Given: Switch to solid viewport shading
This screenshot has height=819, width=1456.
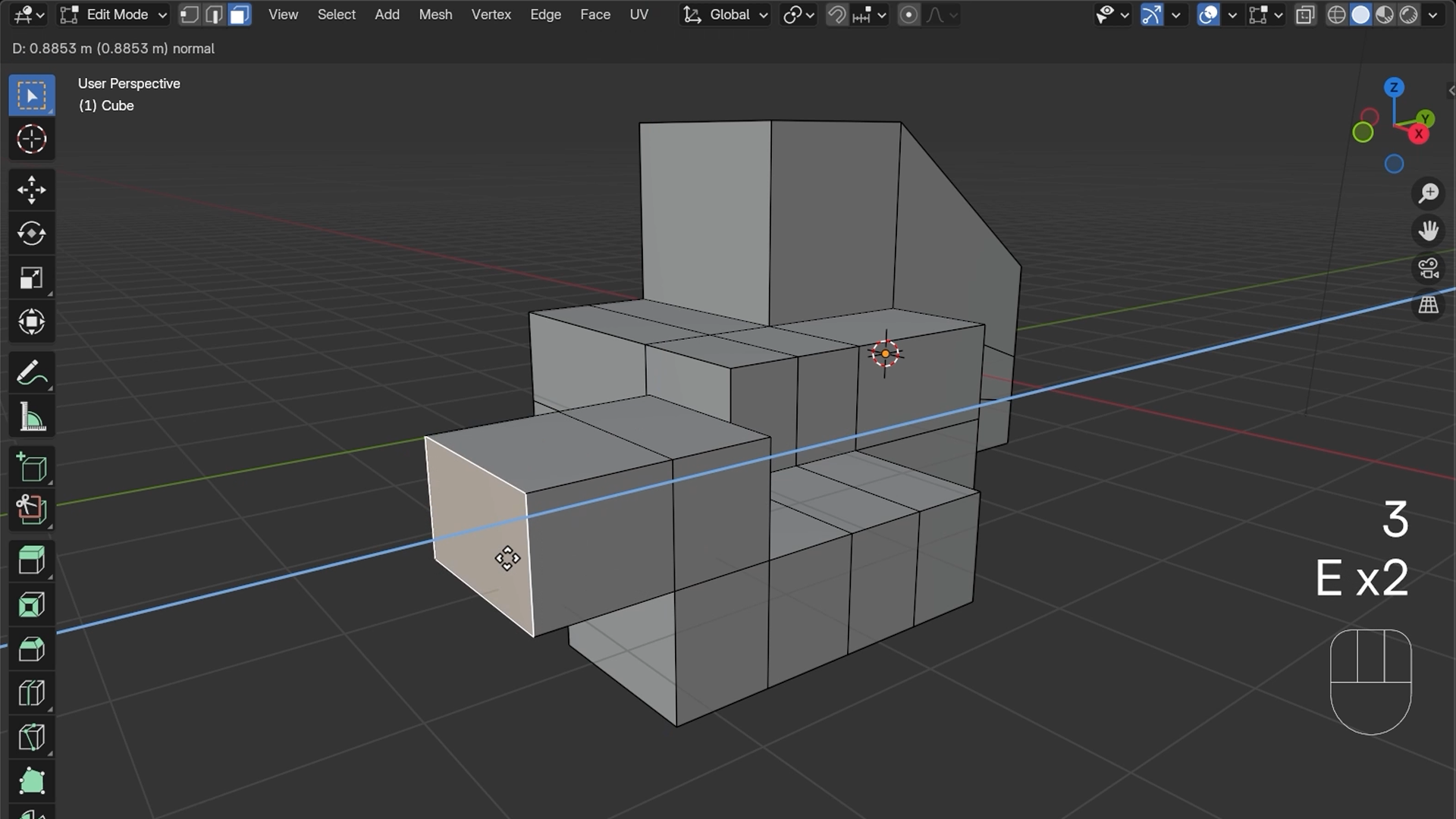Looking at the screenshot, I should 1360,14.
